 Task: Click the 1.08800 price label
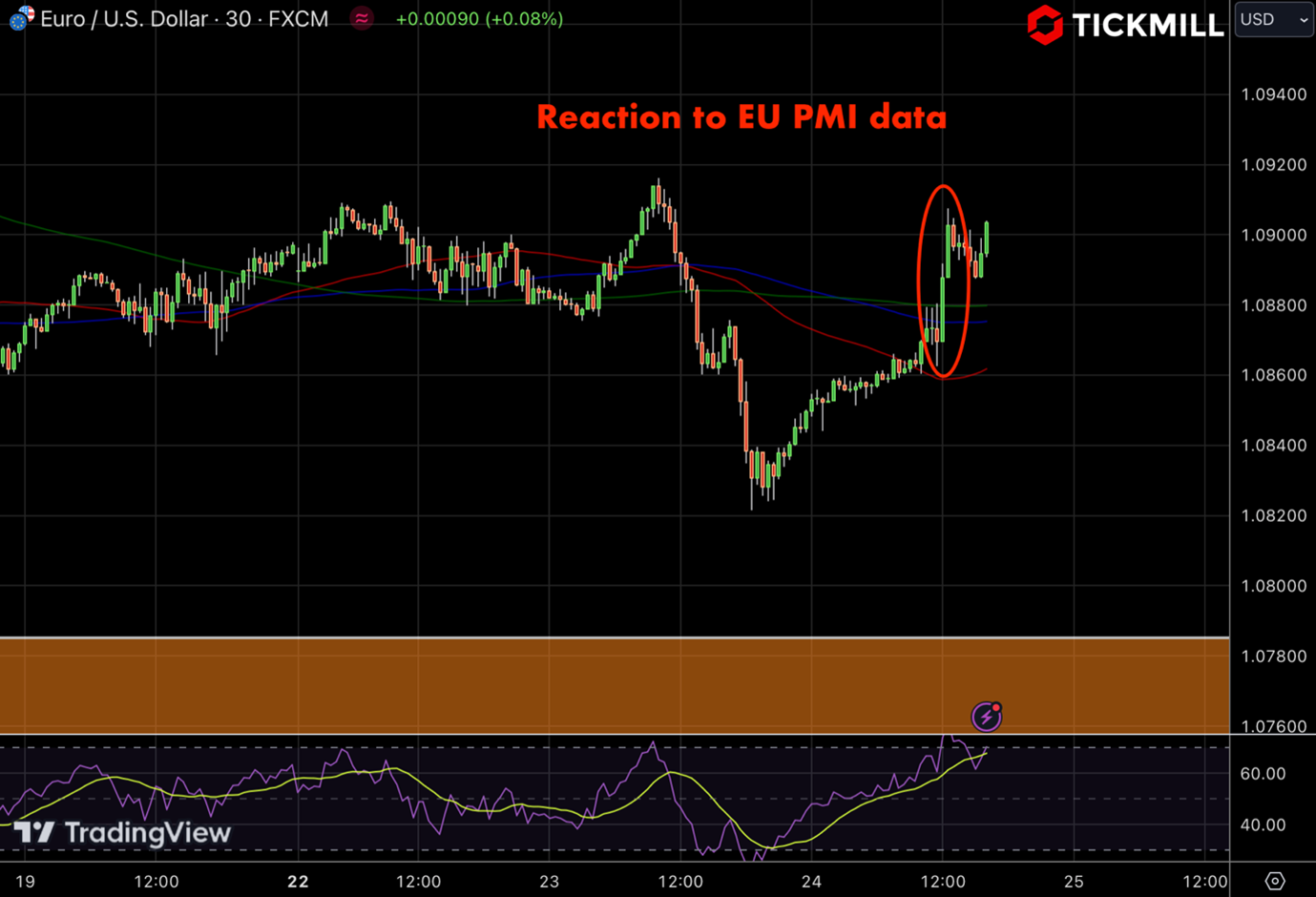(1274, 305)
